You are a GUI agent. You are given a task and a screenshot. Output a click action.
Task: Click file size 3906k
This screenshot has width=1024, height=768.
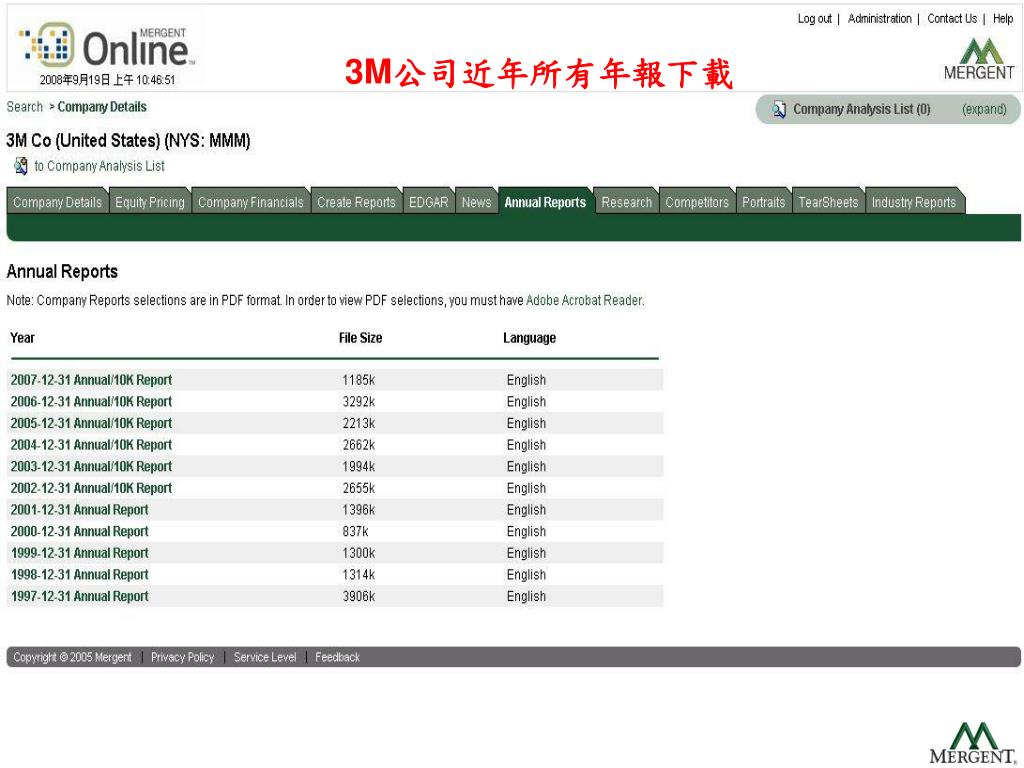point(359,596)
